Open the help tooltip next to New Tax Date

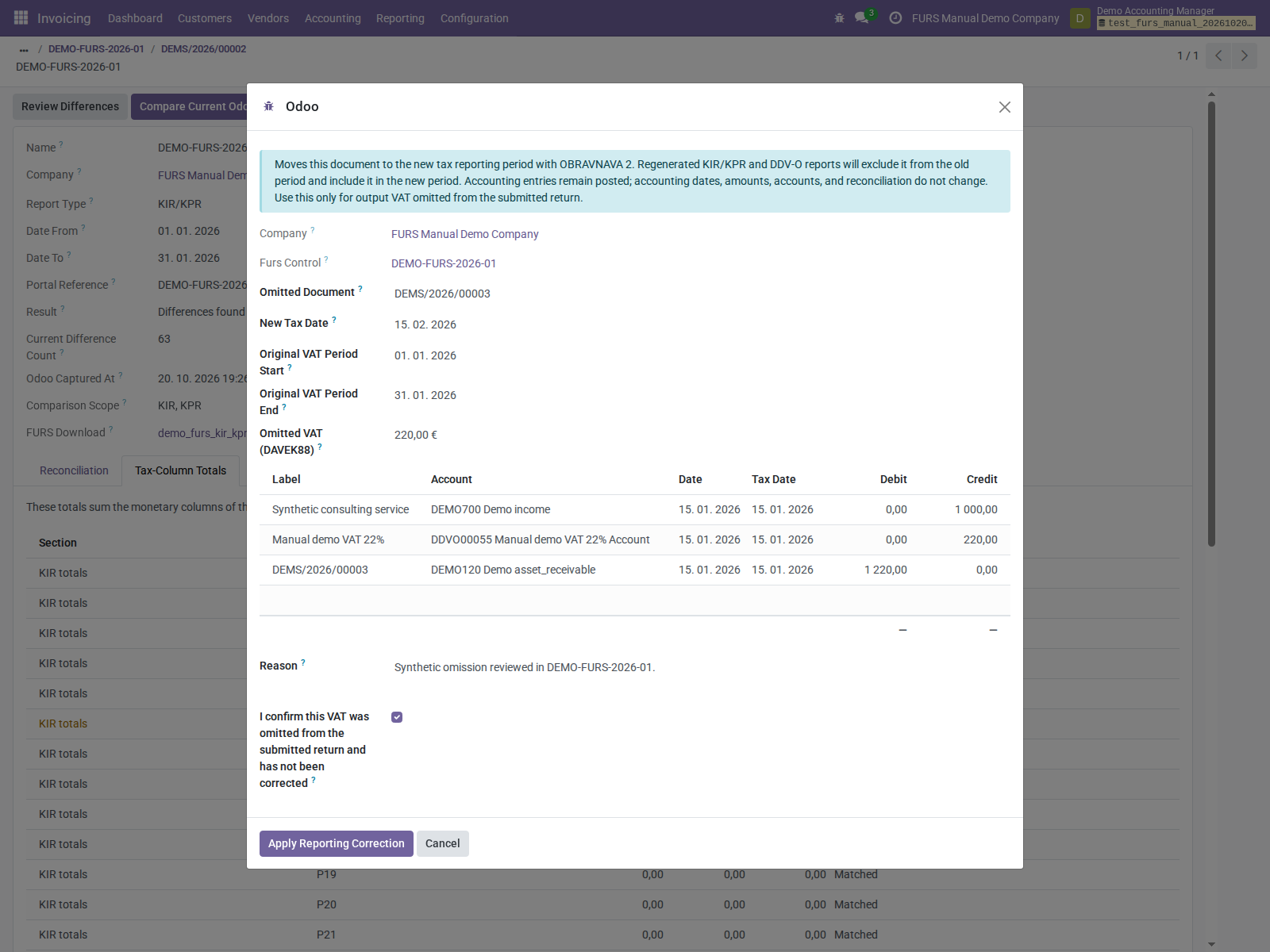[x=334, y=320]
